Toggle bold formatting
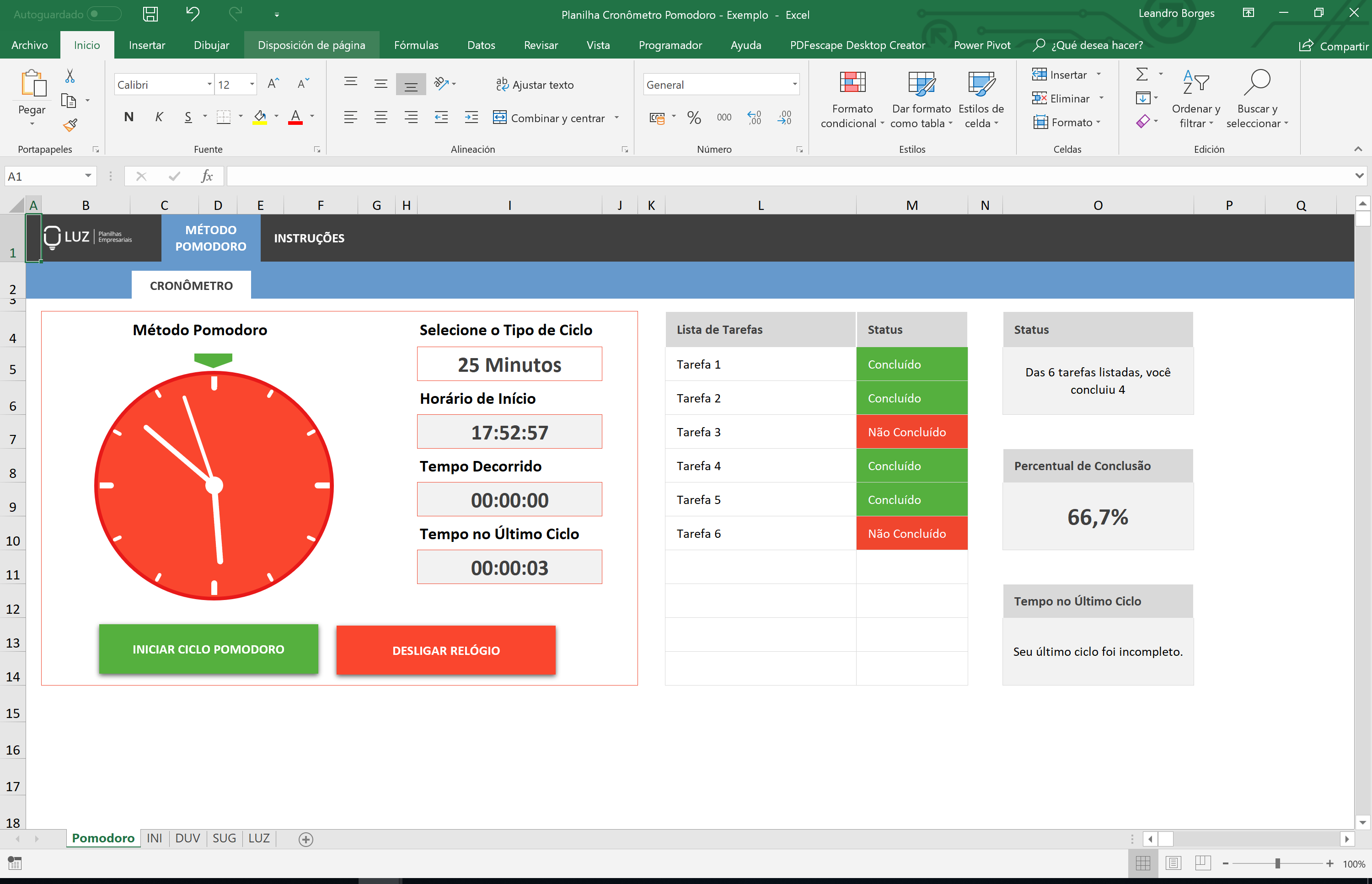Image resolution: width=1372 pixels, height=884 pixels. pyautogui.click(x=129, y=117)
